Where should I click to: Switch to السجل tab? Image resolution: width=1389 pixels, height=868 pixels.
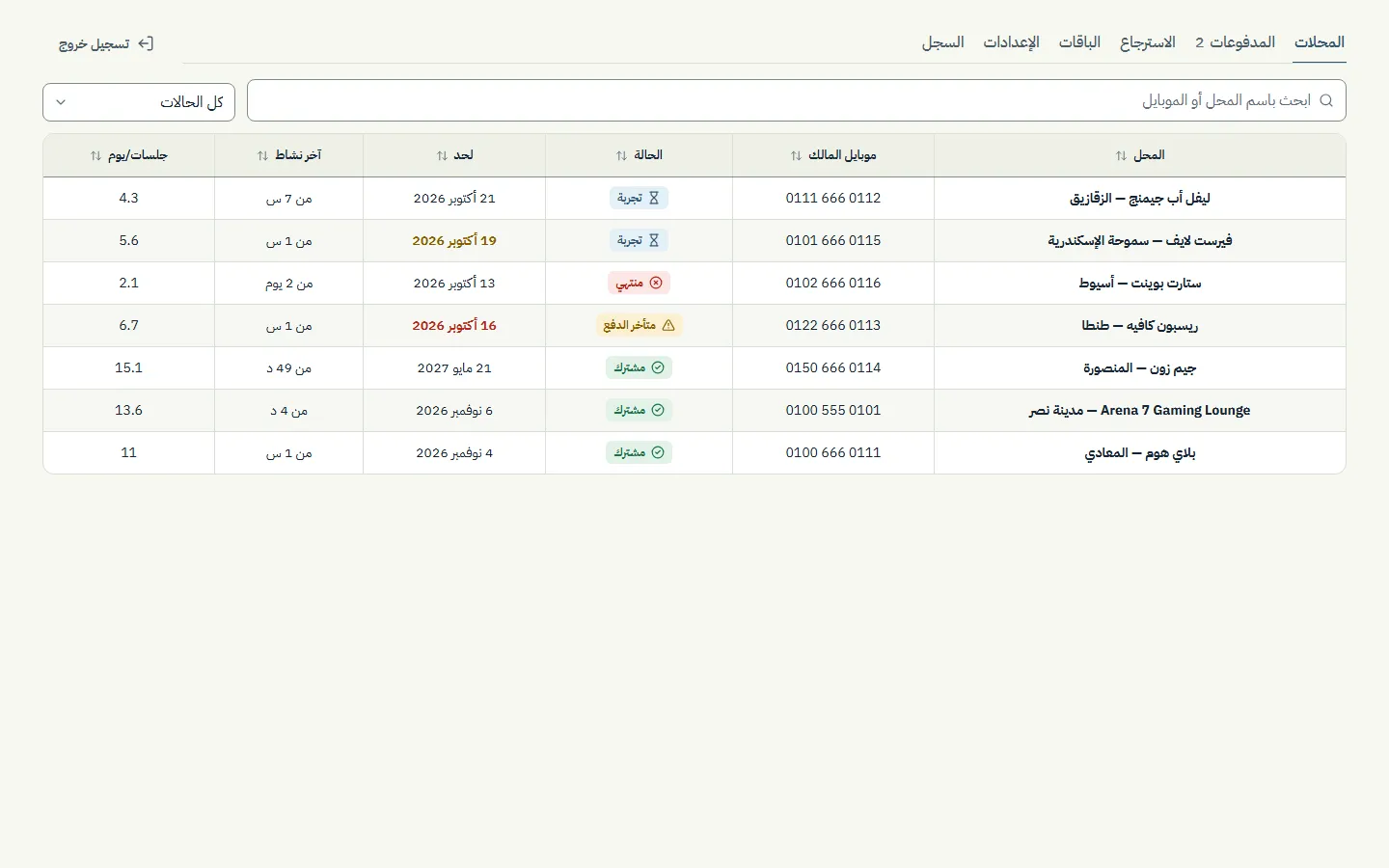point(942,42)
